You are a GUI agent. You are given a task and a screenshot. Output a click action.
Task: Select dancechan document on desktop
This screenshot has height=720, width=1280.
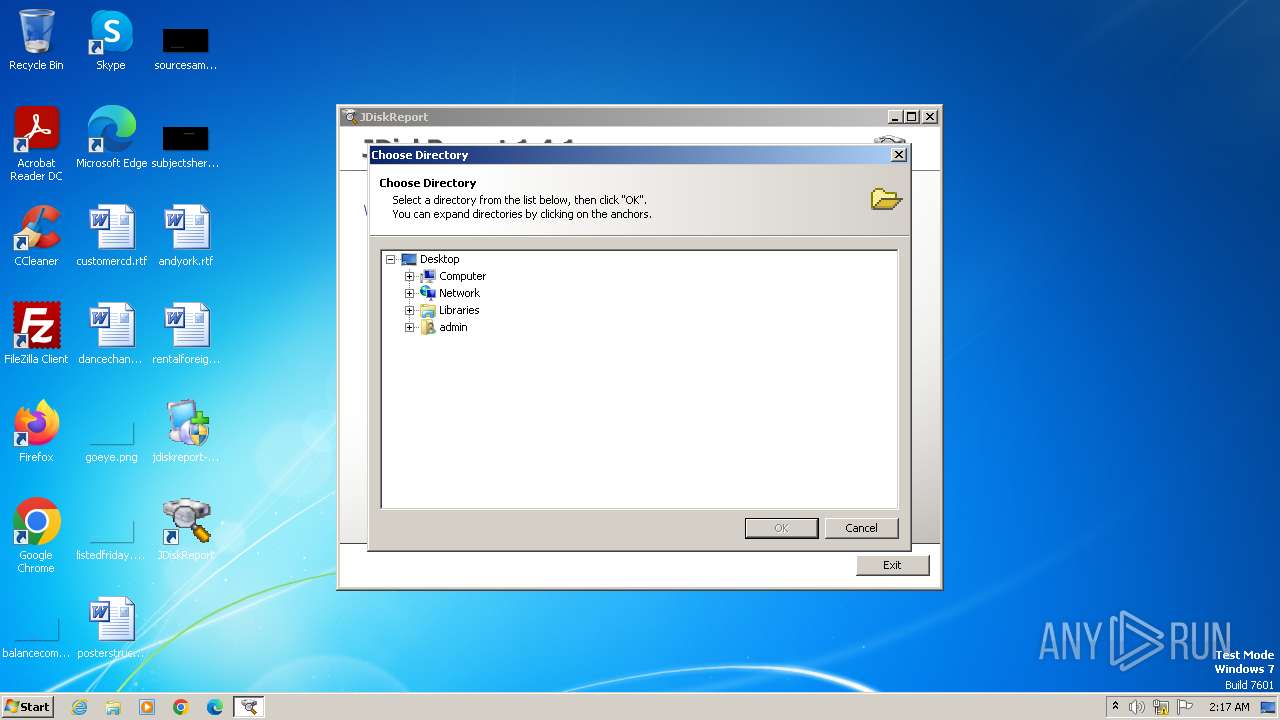click(111, 334)
